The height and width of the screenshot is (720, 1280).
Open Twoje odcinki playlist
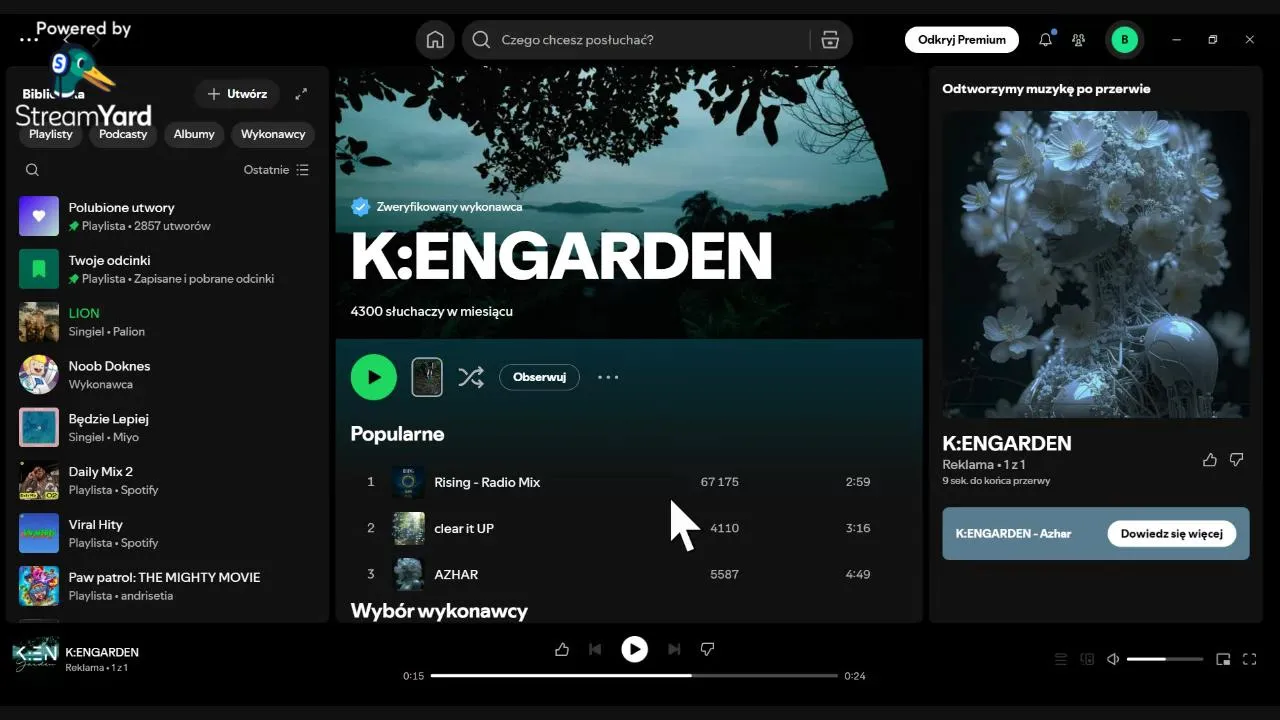167,269
